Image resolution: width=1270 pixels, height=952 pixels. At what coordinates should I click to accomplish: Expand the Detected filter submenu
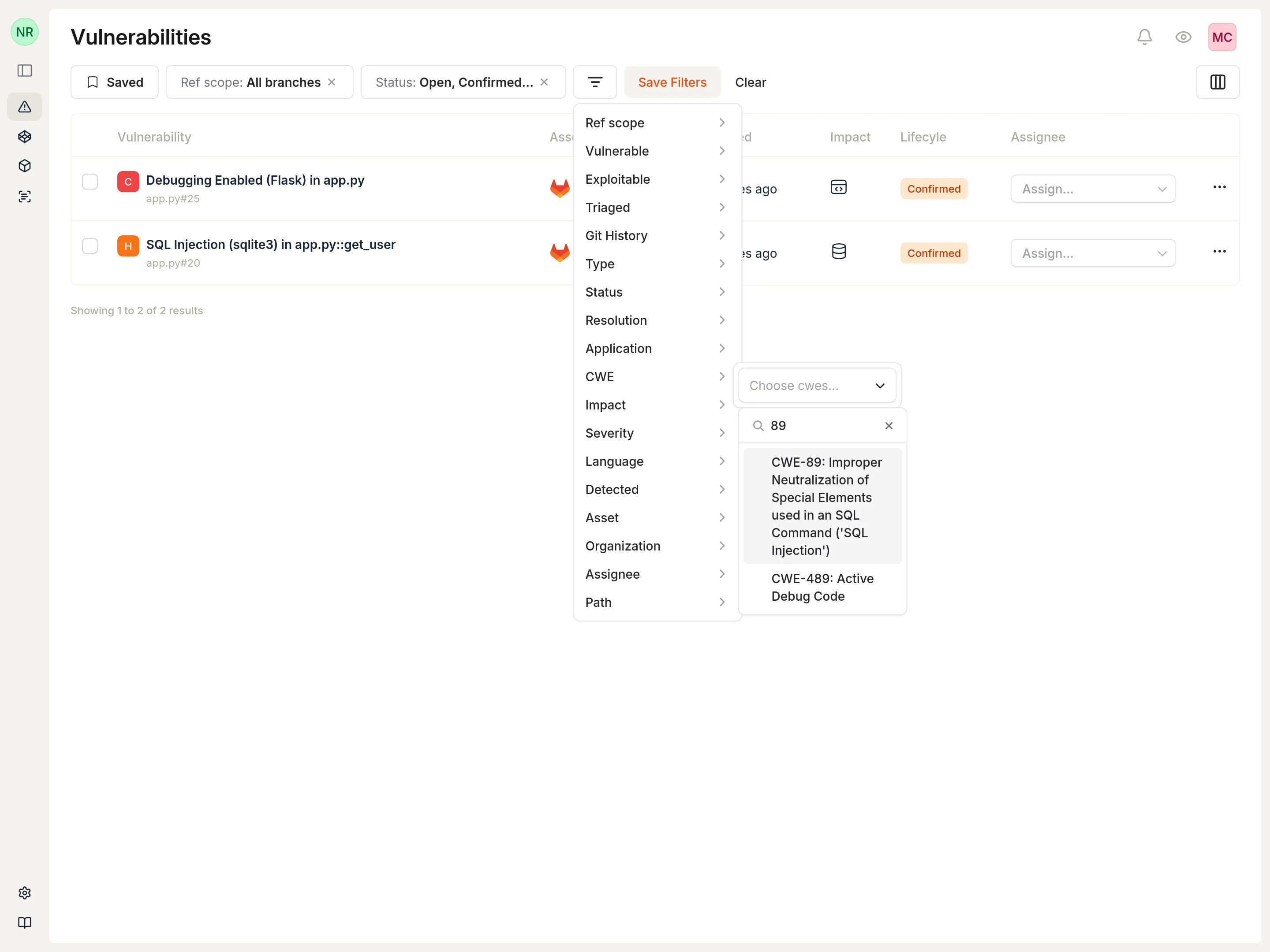click(x=657, y=489)
